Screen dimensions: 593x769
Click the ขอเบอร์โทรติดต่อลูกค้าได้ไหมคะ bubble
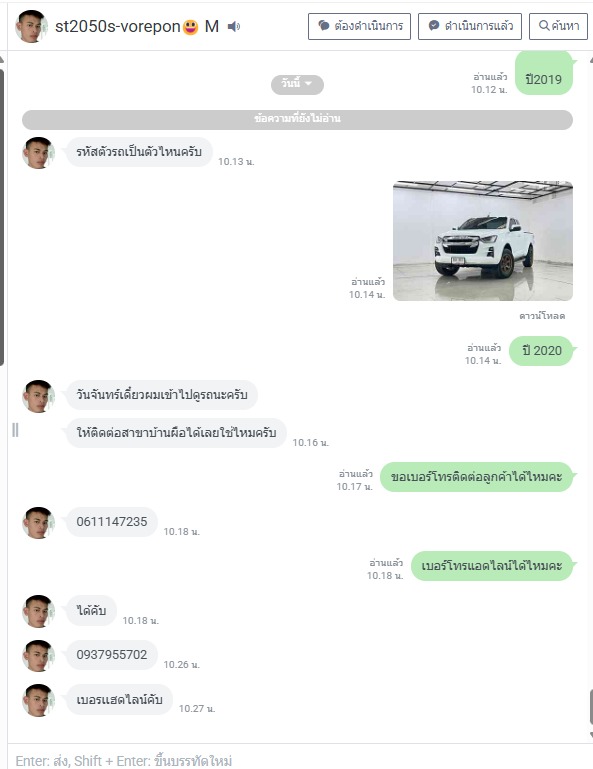(477, 477)
